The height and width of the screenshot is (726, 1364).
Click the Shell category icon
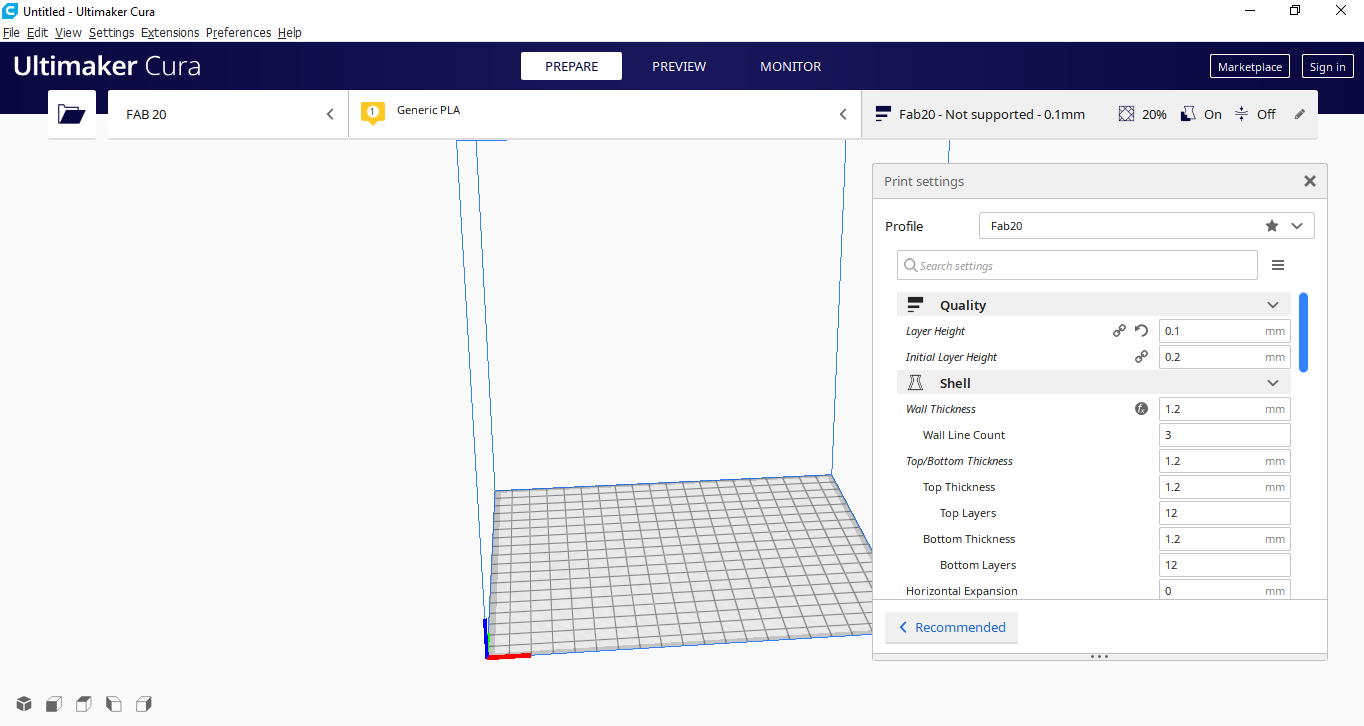coord(915,383)
